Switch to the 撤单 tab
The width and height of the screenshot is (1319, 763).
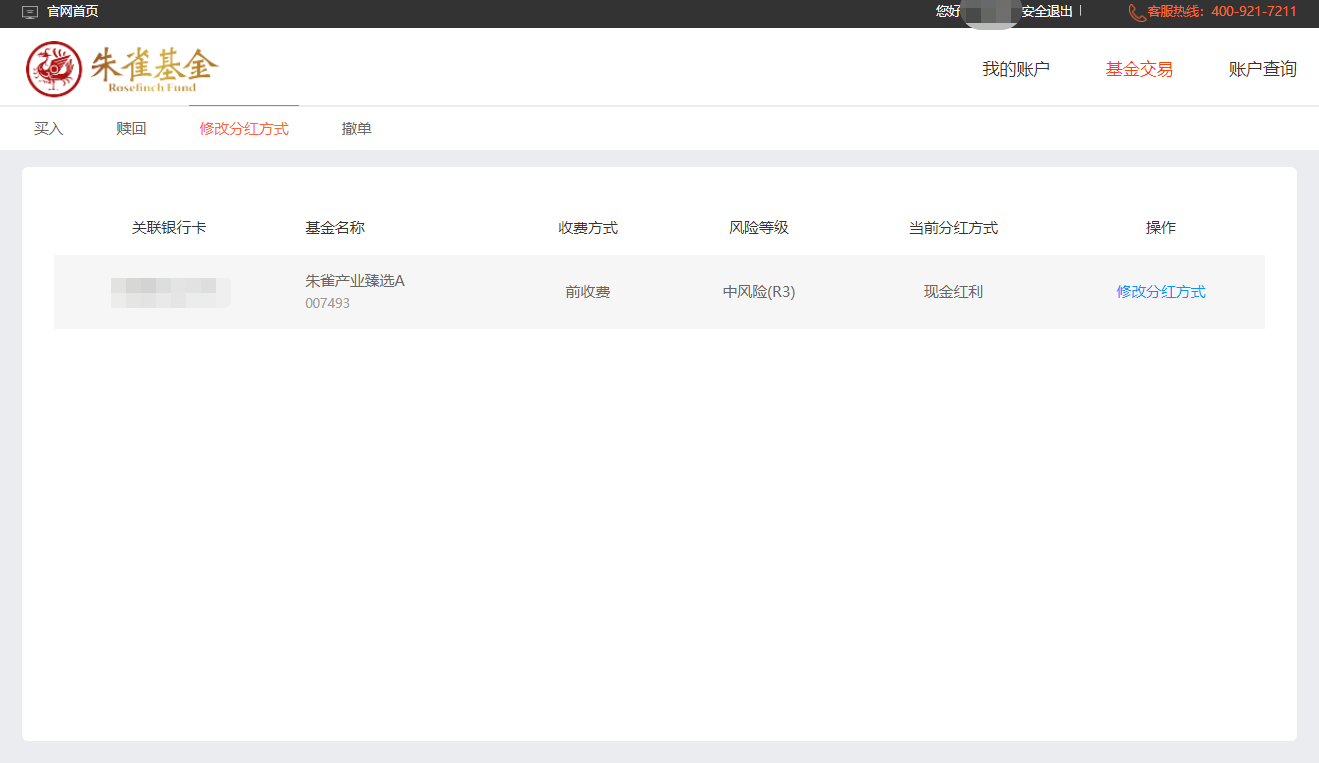(x=356, y=129)
